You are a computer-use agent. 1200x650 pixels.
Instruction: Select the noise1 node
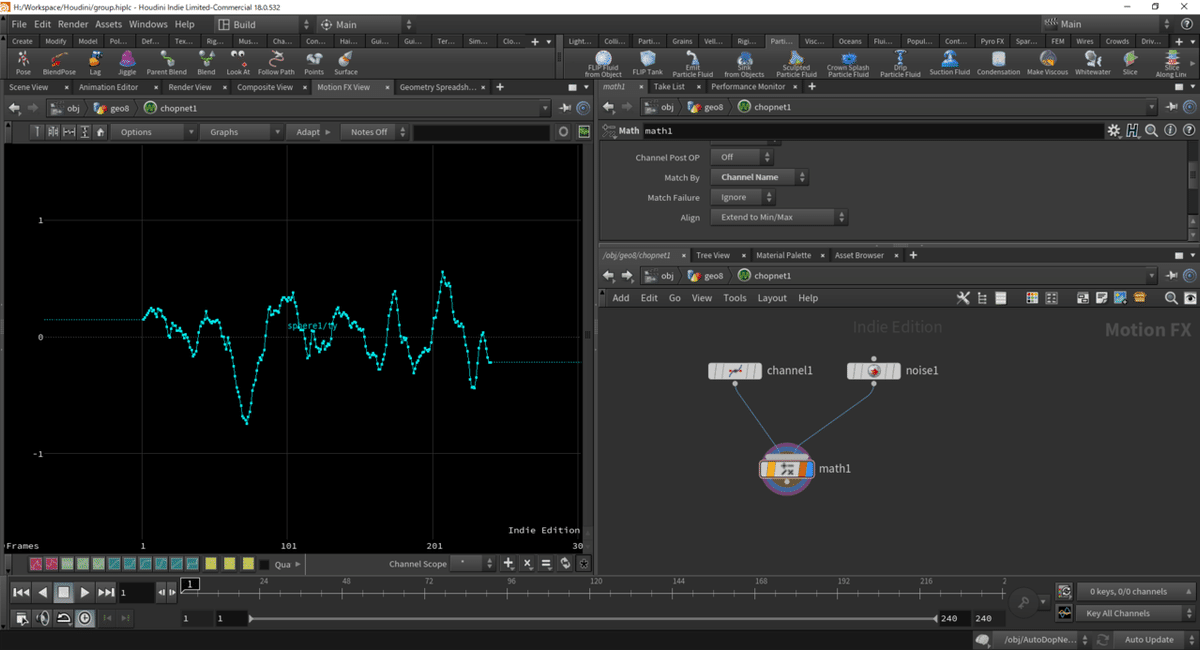click(x=874, y=371)
